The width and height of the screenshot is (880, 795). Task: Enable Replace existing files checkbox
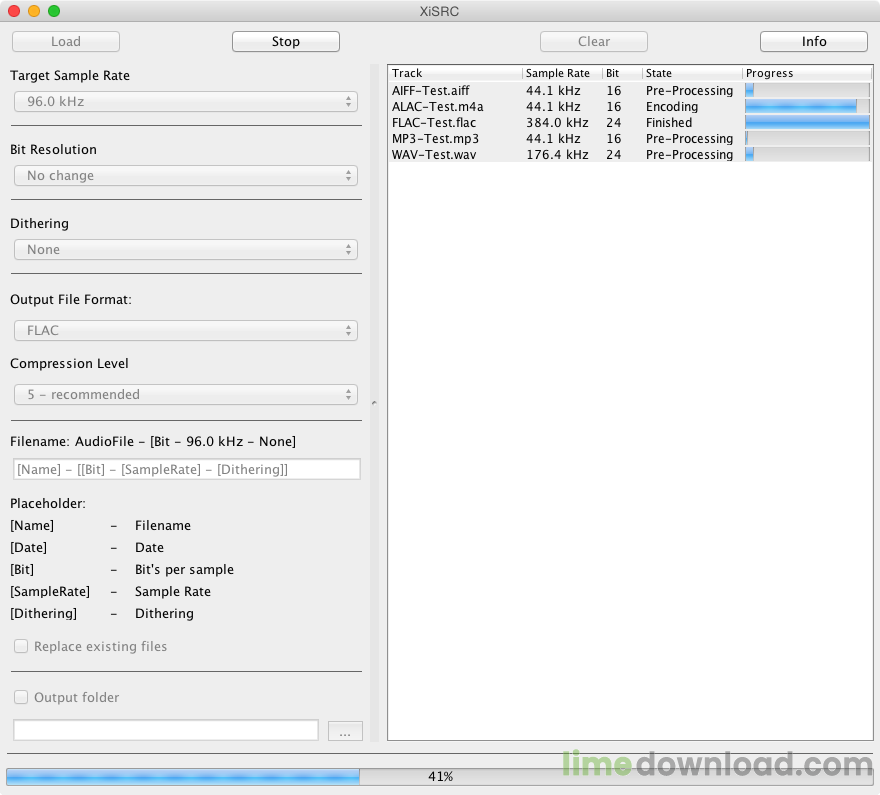[x=21, y=646]
